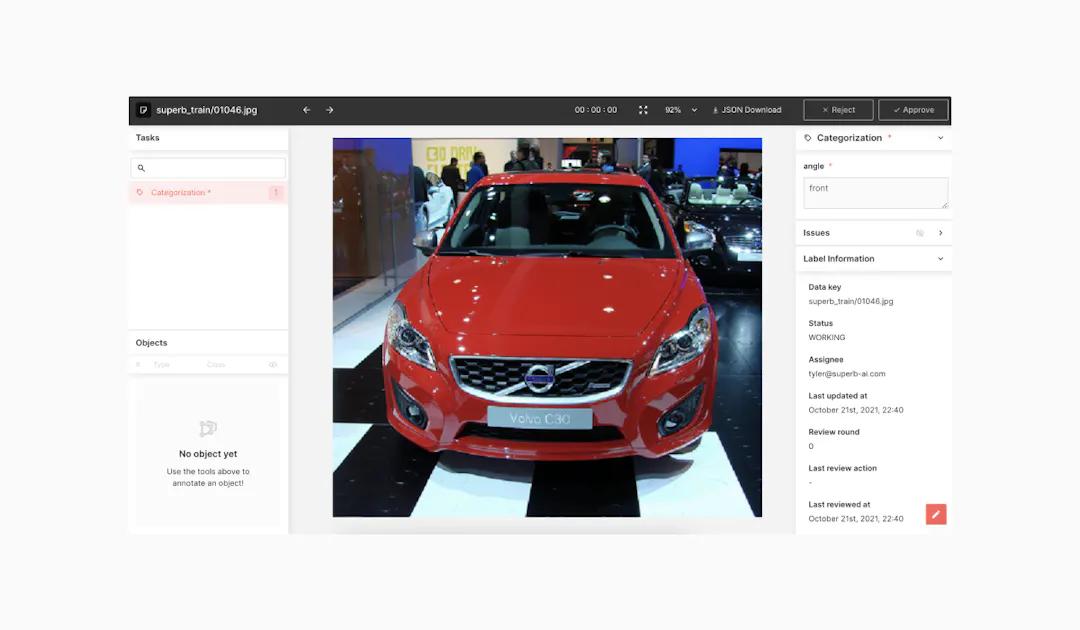Click the WORKING status value
The width and height of the screenshot is (1080, 630).
(827, 337)
